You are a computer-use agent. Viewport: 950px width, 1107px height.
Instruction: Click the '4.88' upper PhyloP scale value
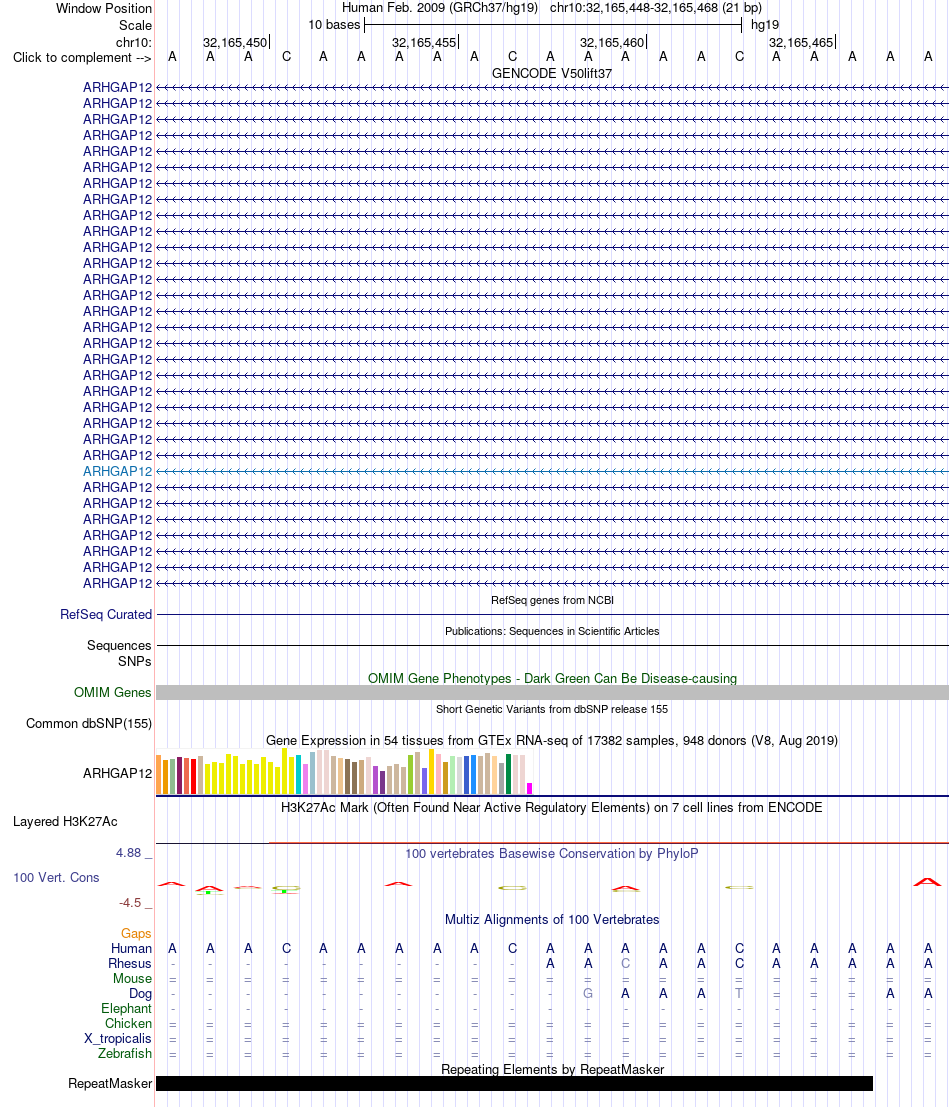click(128, 853)
